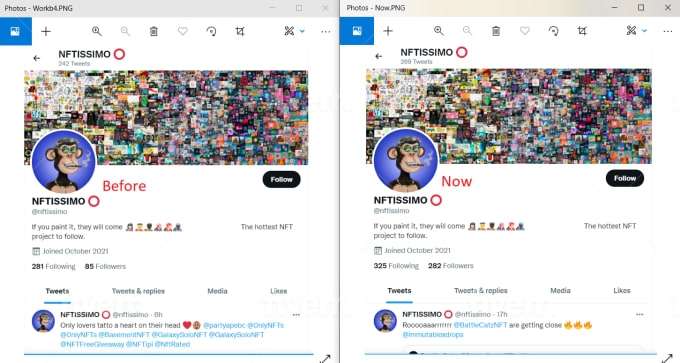The width and height of the screenshot is (680, 363).
Task: Open 282 Followers list in Now profile
Action: [451, 265]
